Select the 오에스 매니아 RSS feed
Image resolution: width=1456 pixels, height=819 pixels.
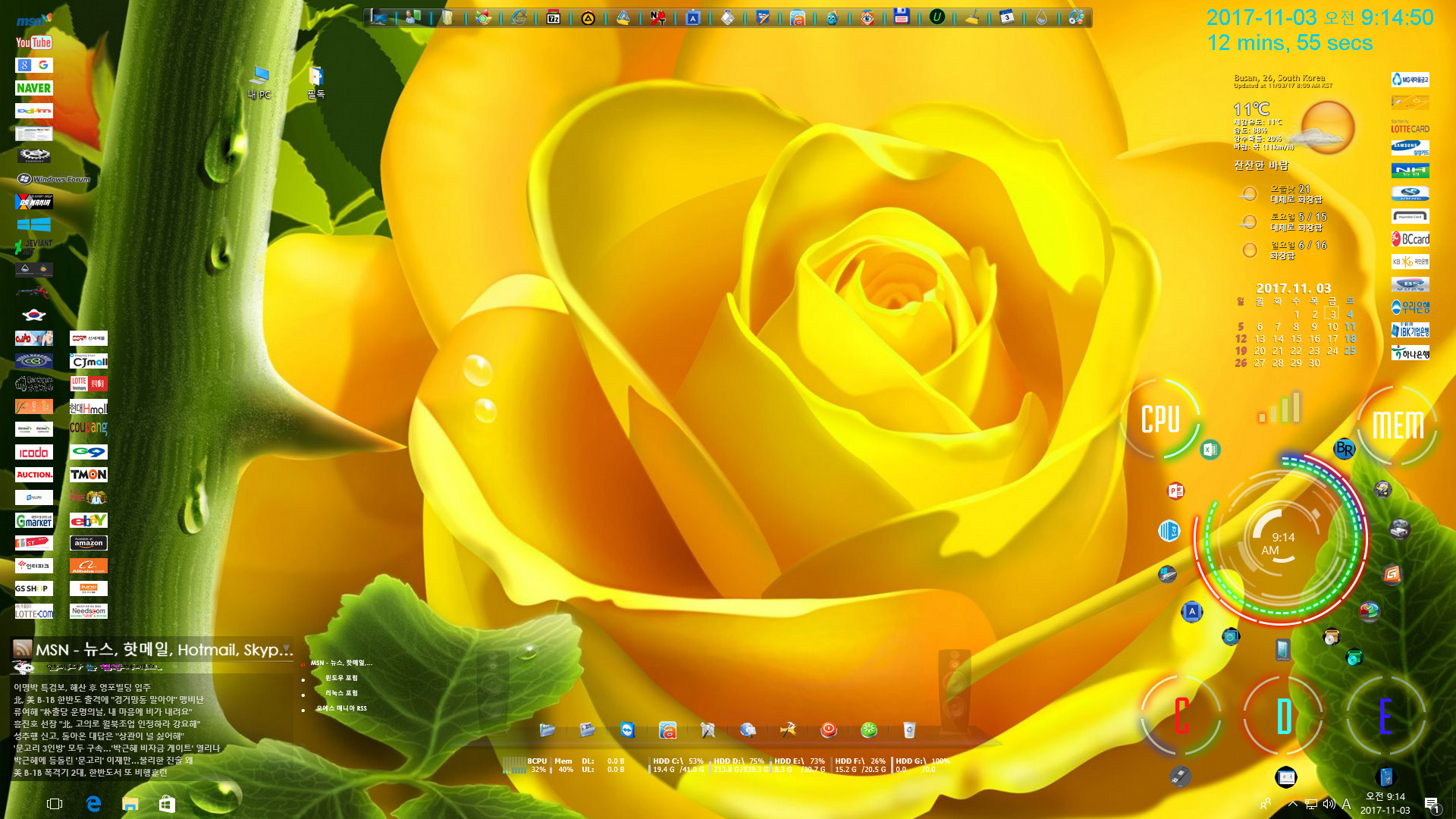point(341,708)
